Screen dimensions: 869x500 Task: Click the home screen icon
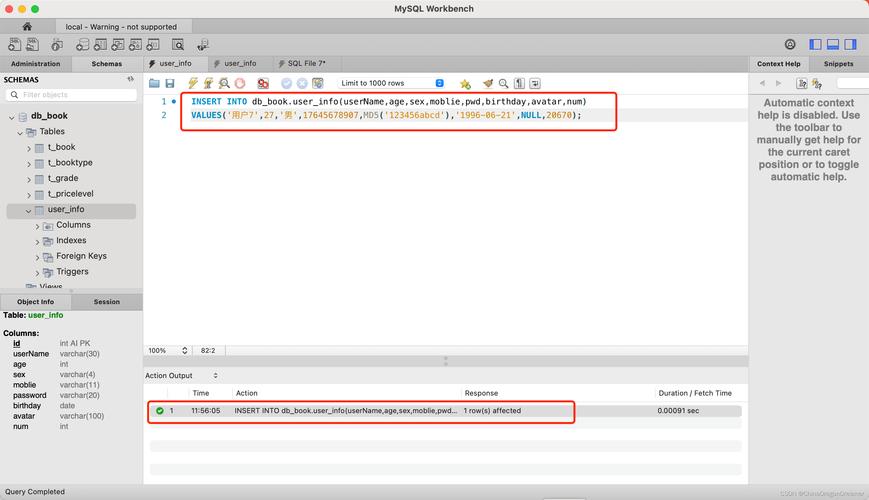[27, 26]
